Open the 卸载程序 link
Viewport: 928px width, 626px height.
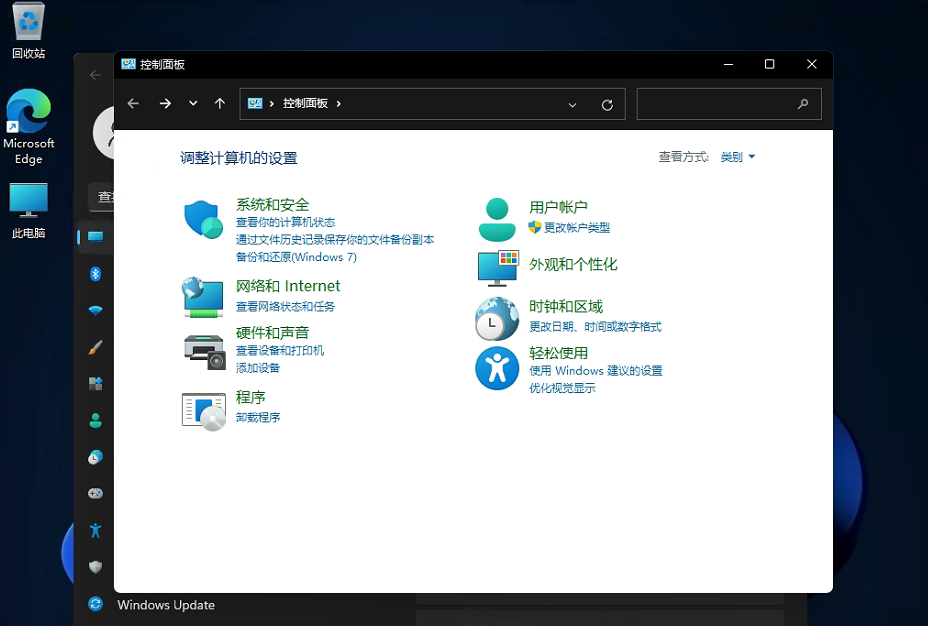pyautogui.click(x=258, y=417)
